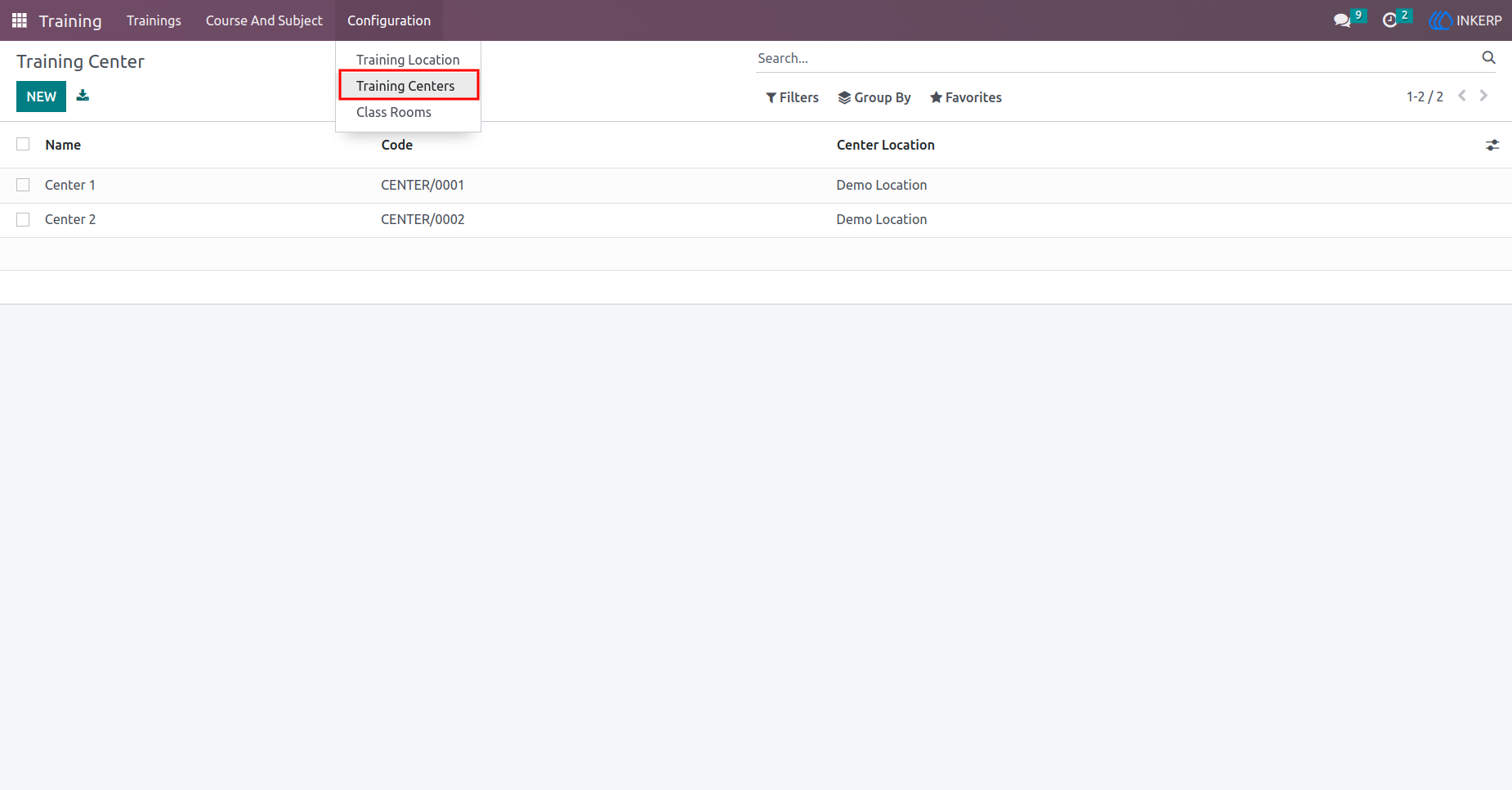
Task: Create a record with NEW button
Action: coord(41,97)
